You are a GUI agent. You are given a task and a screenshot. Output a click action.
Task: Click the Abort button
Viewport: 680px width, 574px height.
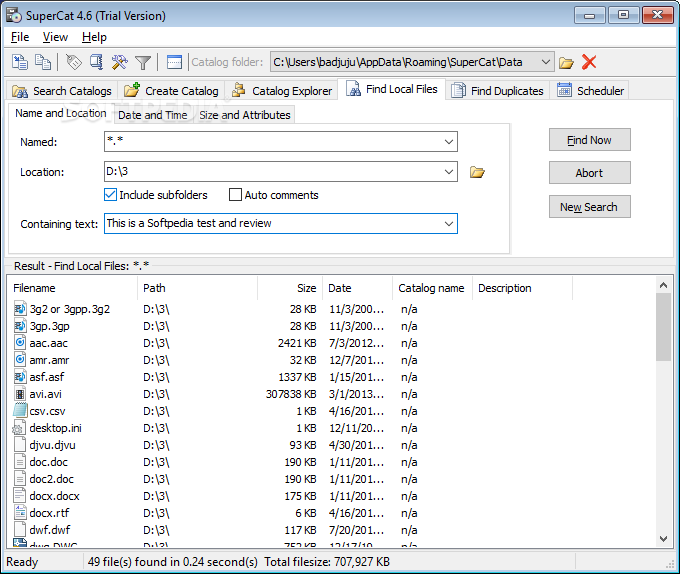point(589,173)
